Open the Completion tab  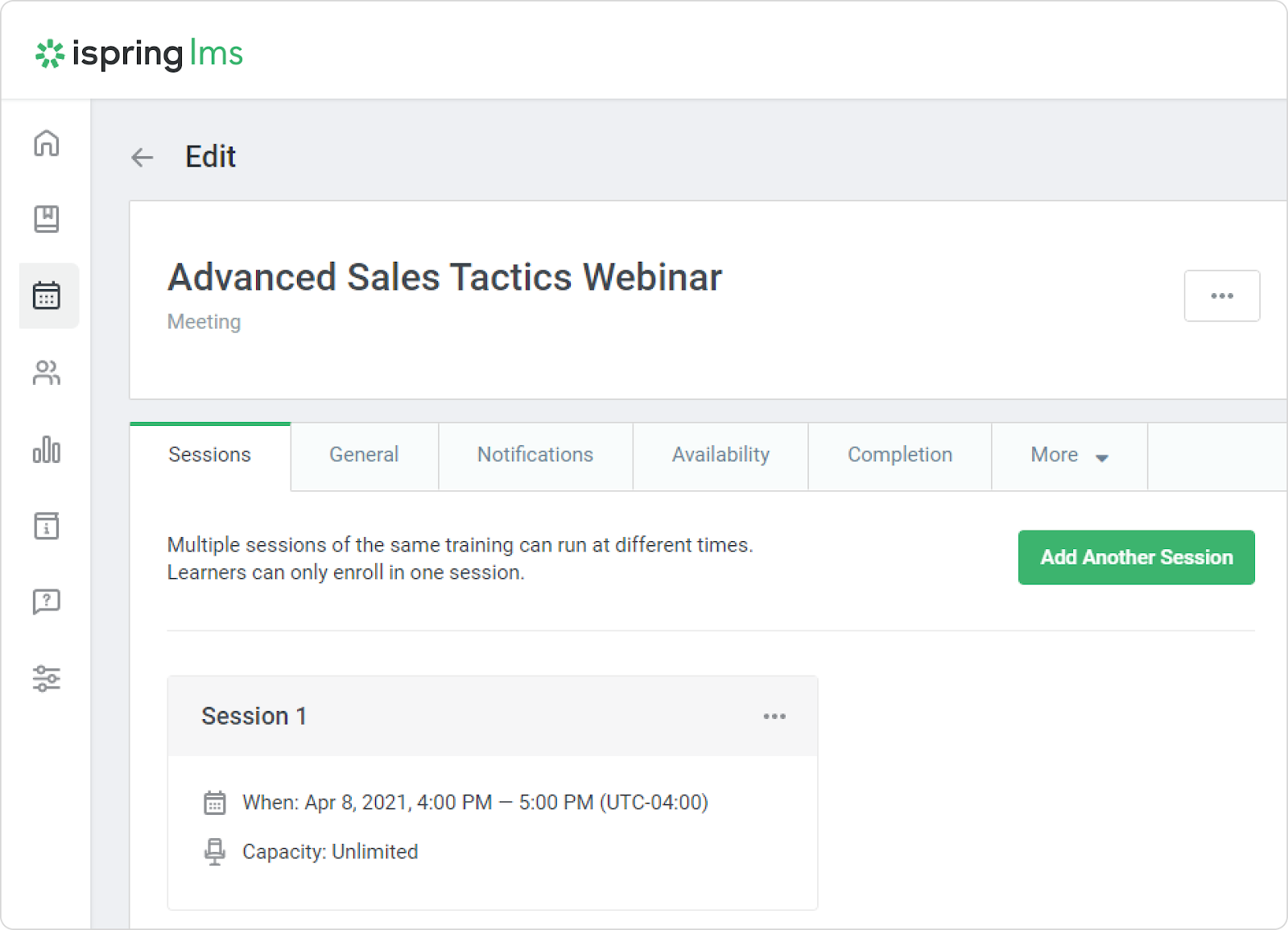(x=899, y=456)
